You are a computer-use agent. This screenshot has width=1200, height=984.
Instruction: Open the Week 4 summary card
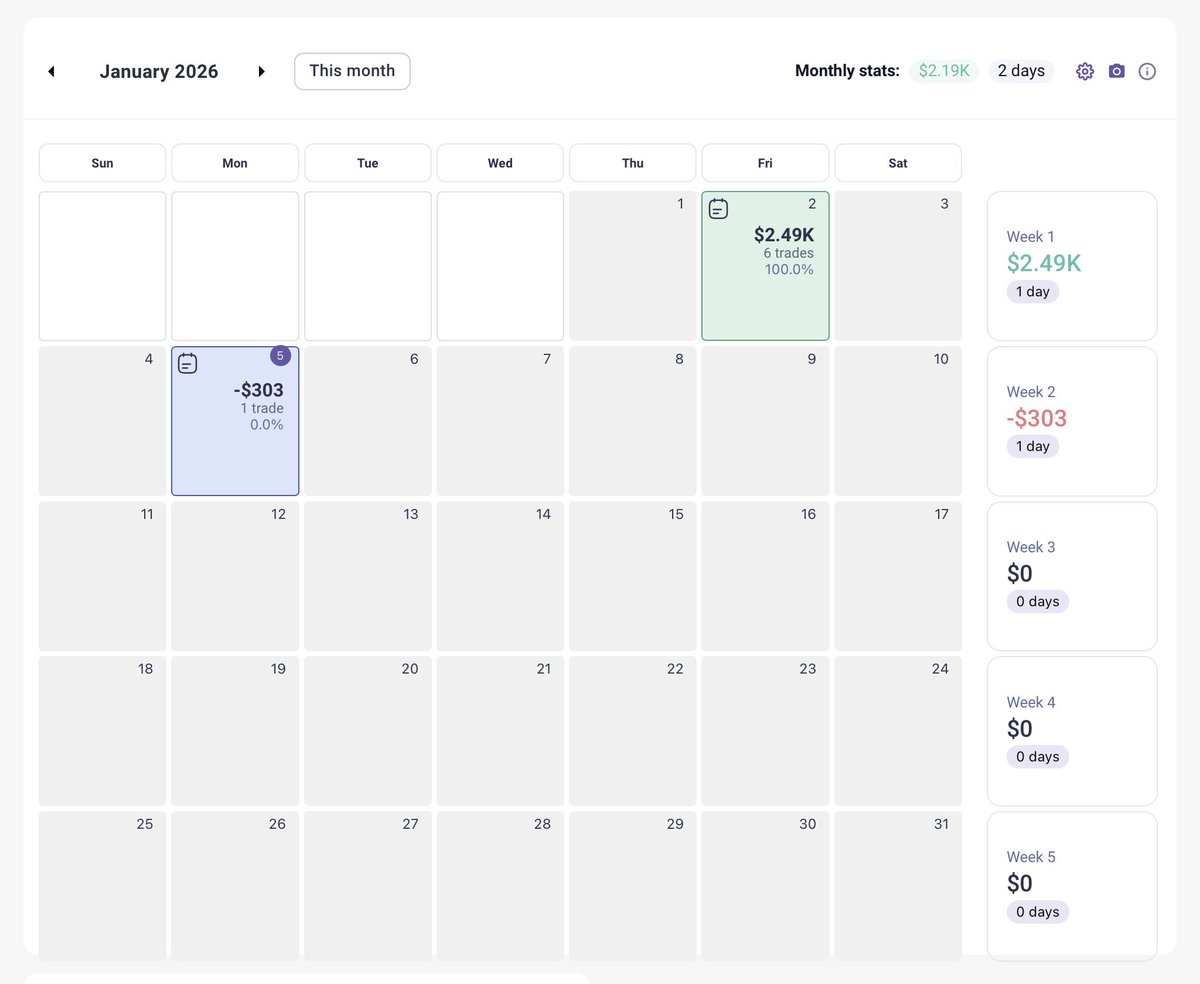(1072, 731)
